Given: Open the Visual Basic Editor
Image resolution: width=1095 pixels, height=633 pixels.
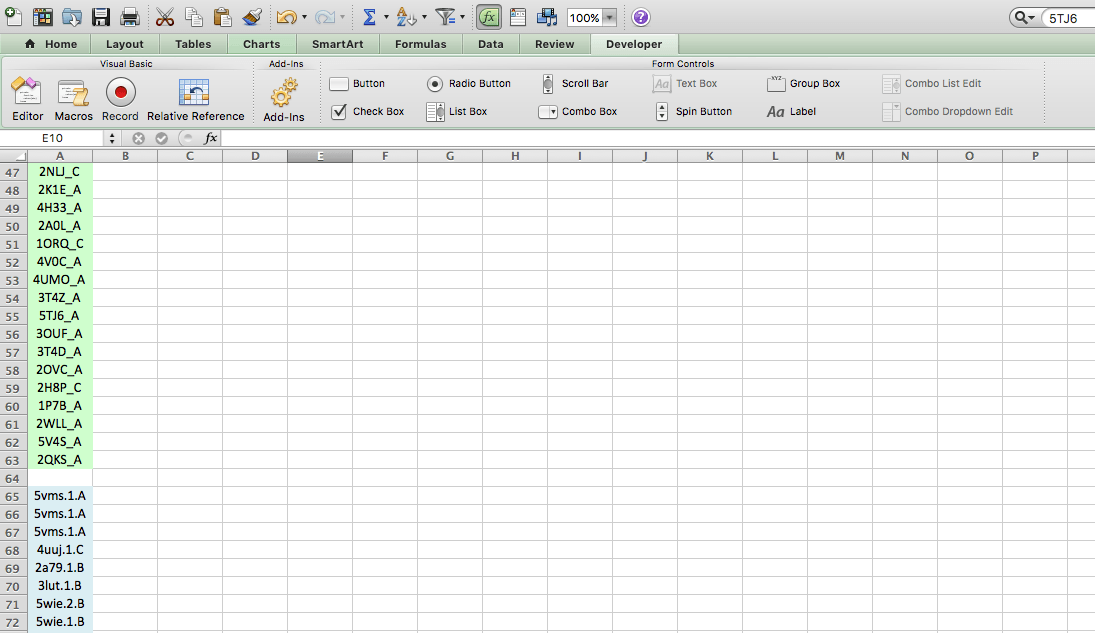Looking at the screenshot, I should click(27, 99).
